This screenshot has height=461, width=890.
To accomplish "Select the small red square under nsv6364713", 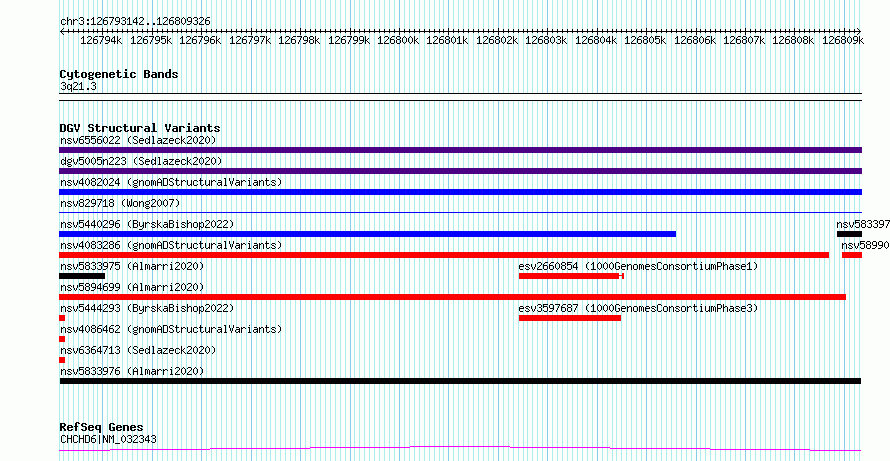I will coord(62,360).
